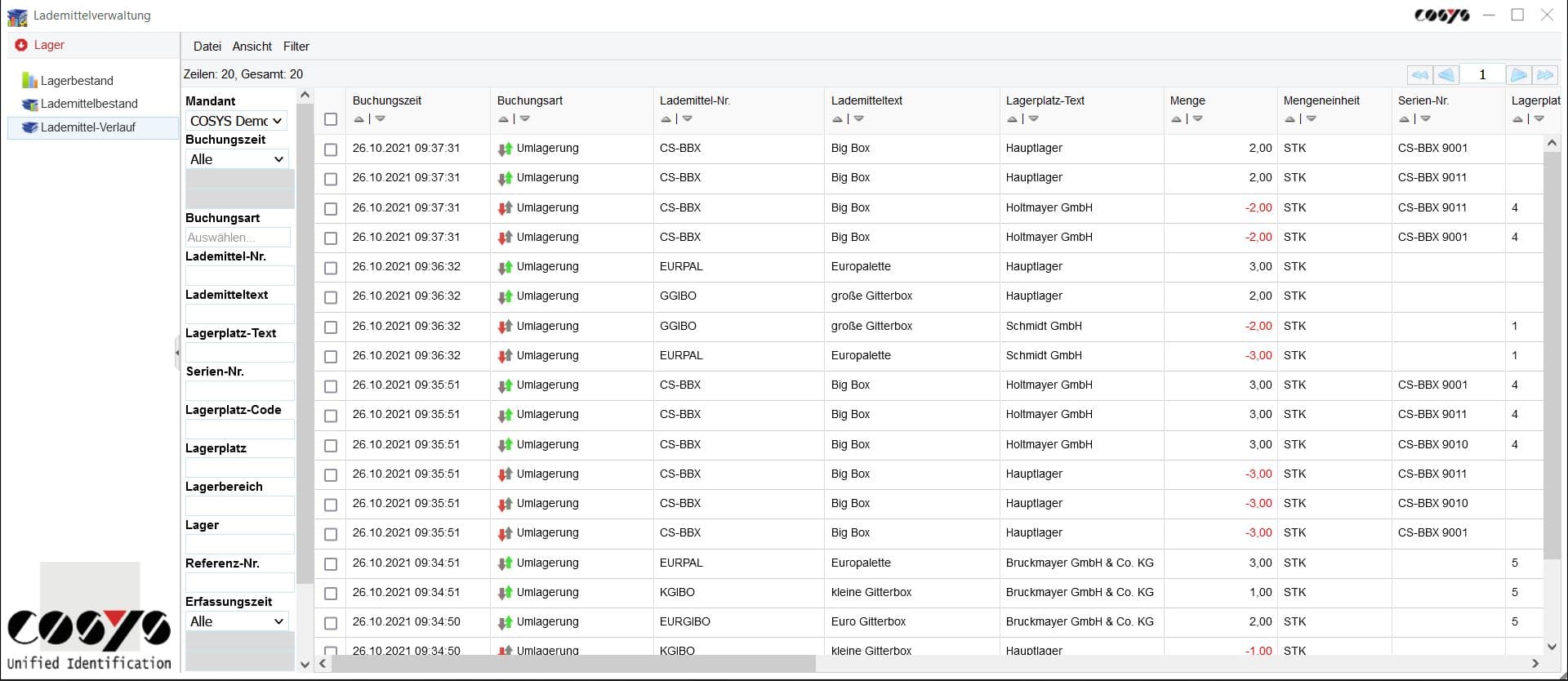Go to the previous page arrow
Screen dimensions: 1568x681
1446,74
